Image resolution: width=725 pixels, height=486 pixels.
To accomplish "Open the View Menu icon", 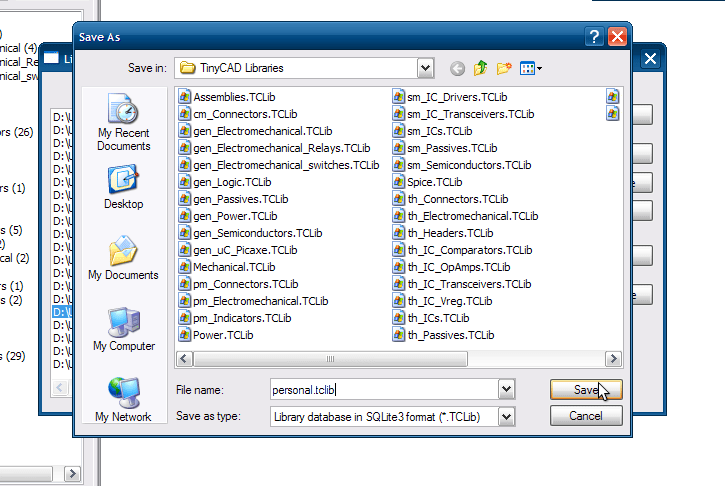I will [531, 68].
